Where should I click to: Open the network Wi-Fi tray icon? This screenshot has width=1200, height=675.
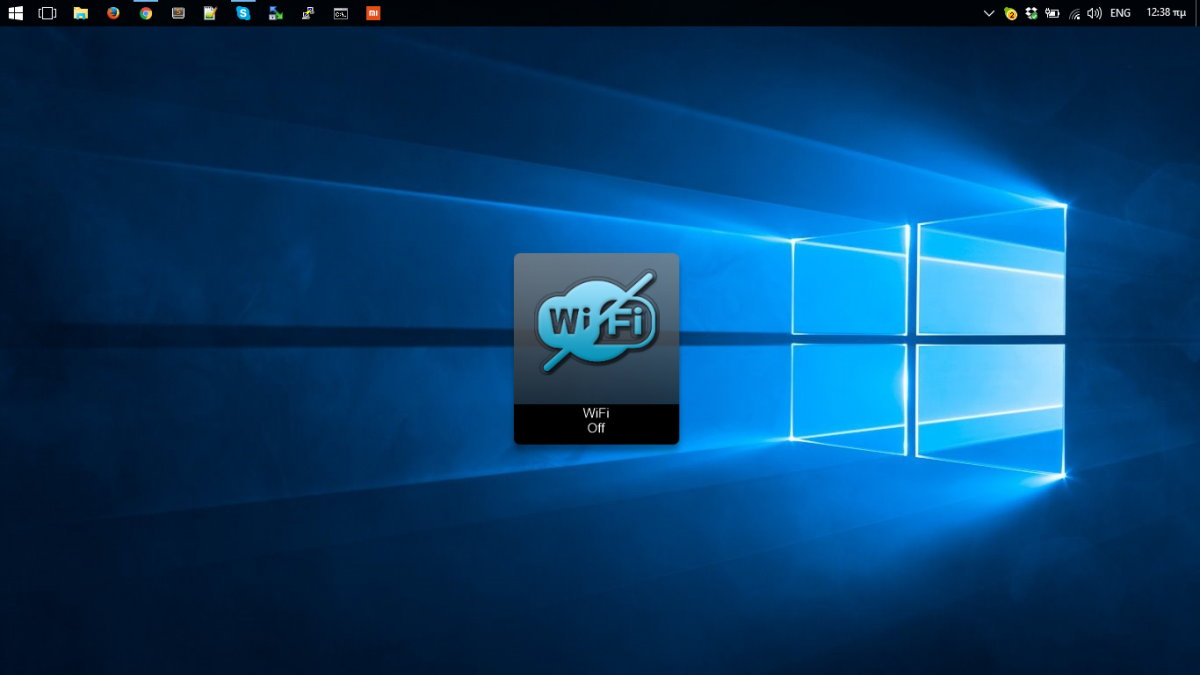tap(1074, 13)
